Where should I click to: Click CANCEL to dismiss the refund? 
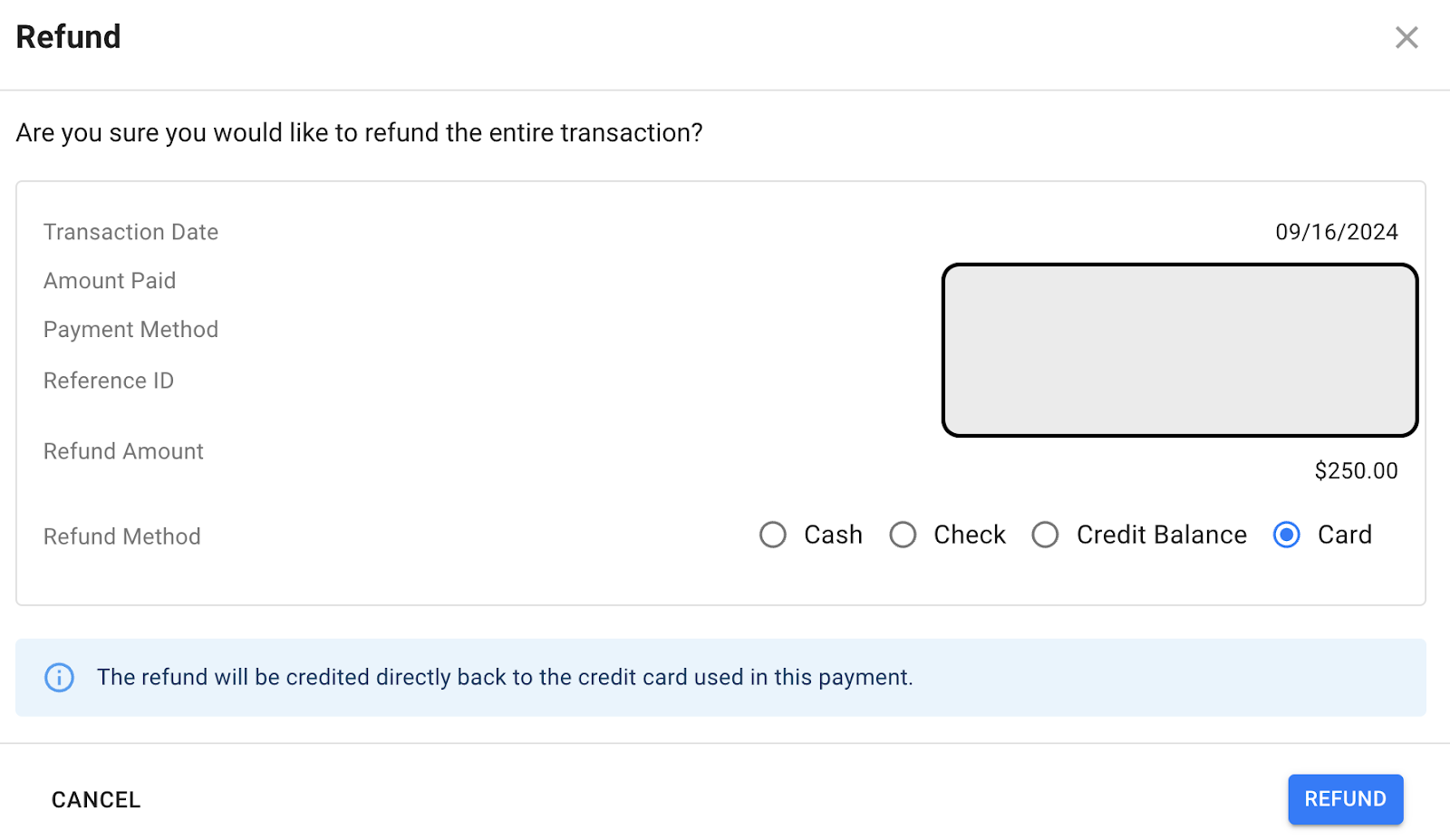pyautogui.click(x=96, y=799)
